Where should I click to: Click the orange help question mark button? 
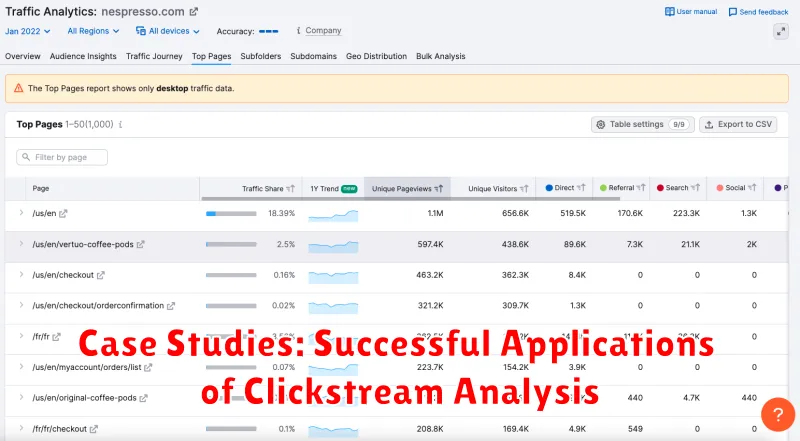tap(778, 414)
